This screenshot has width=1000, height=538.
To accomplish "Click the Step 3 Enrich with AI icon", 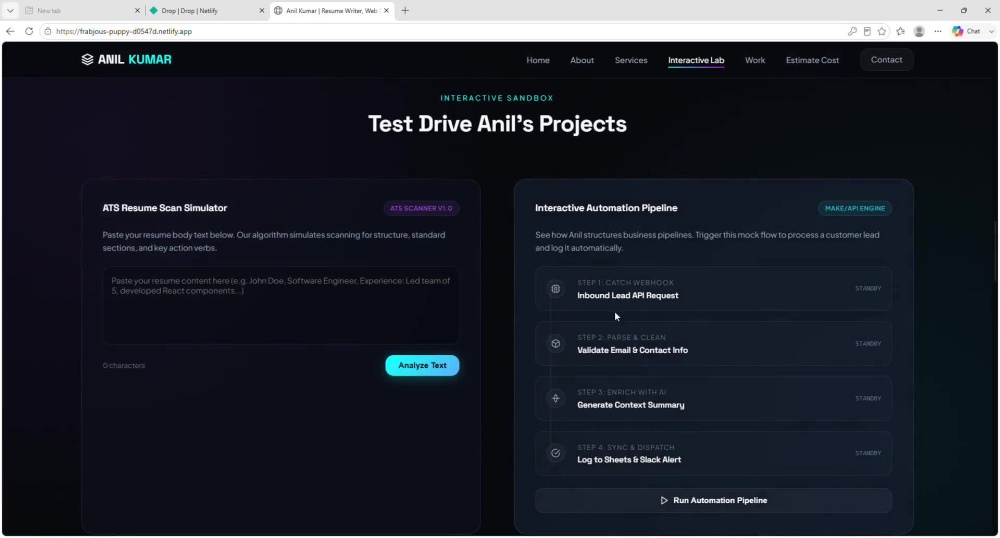I will point(555,398).
